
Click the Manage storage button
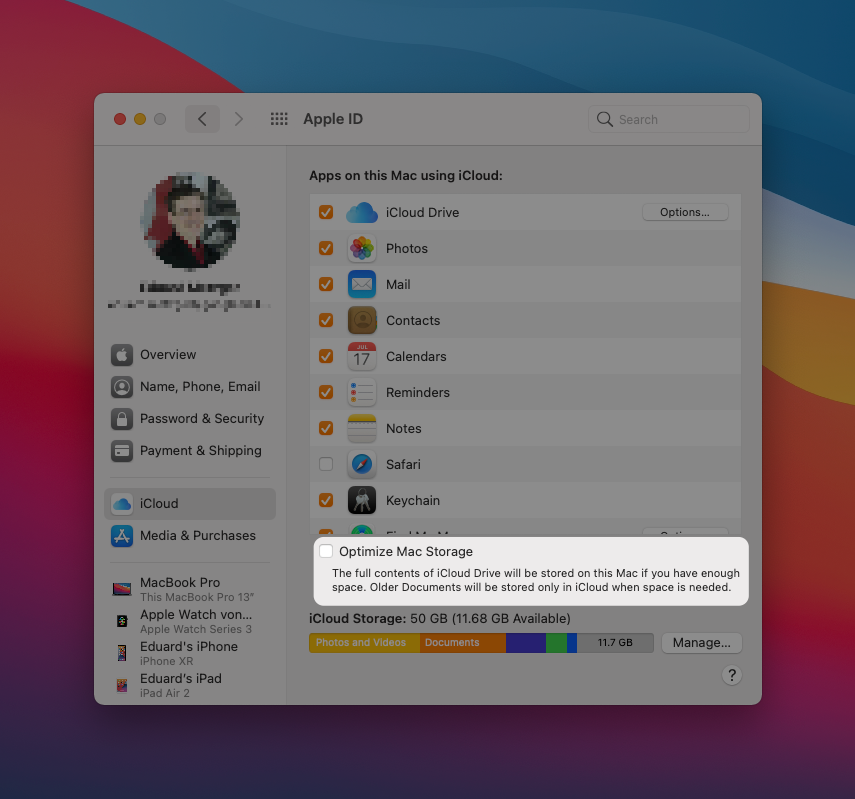(701, 643)
